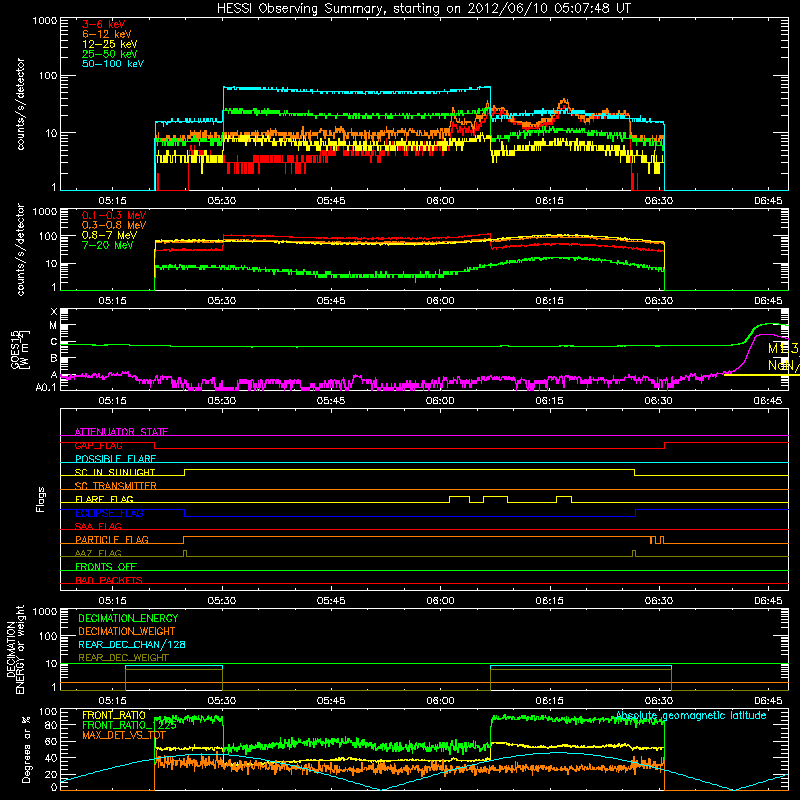Select the BAD_PACKETS flag label
The image size is (800, 800).
(x=109, y=580)
